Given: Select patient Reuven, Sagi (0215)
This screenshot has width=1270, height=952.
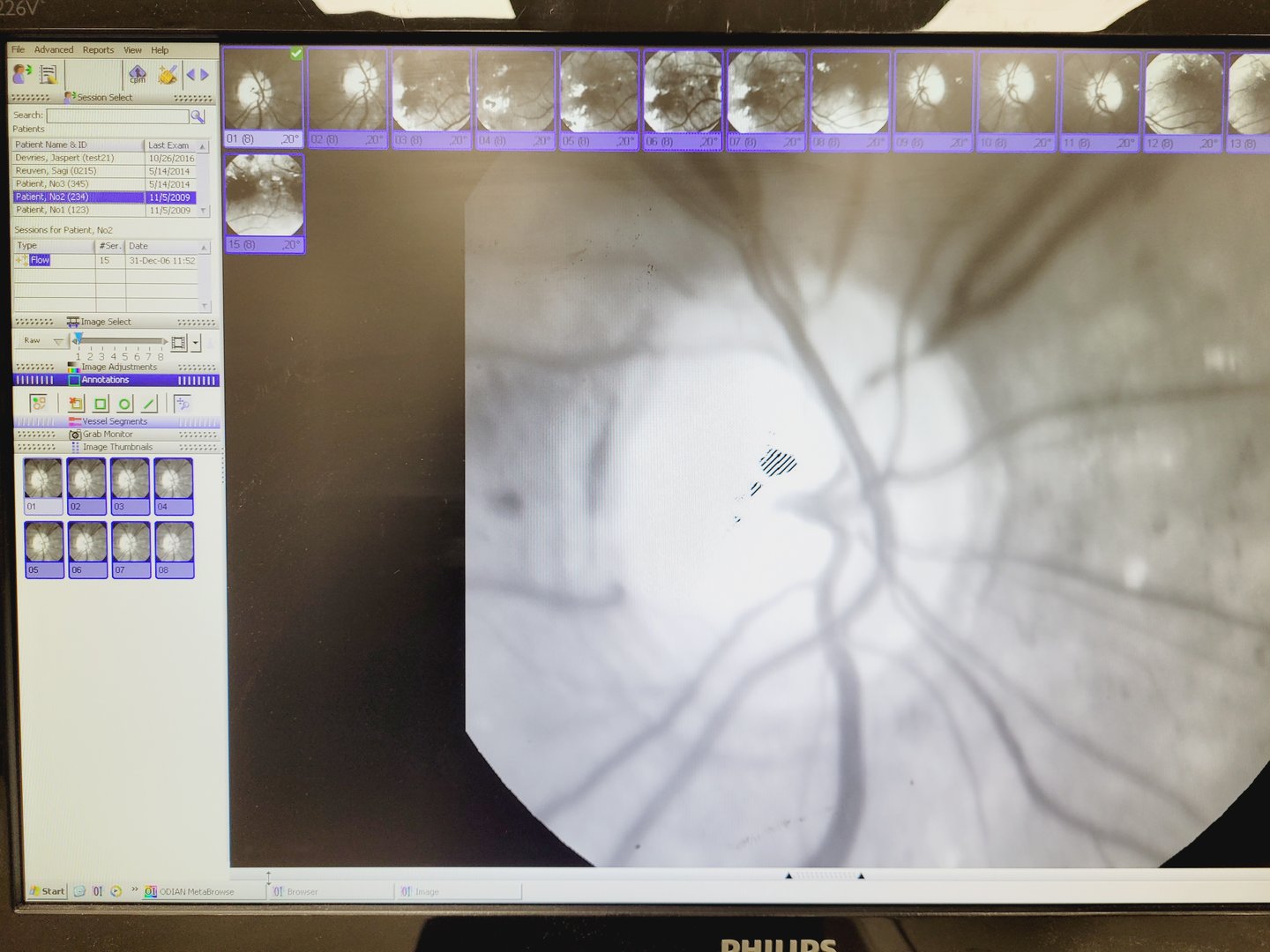Looking at the screenshot, I should [x=105, y=171].
